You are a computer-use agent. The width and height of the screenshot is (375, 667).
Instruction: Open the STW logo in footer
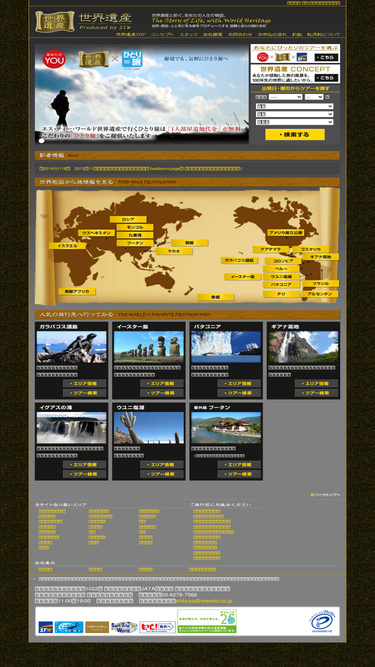coord(45,627)
